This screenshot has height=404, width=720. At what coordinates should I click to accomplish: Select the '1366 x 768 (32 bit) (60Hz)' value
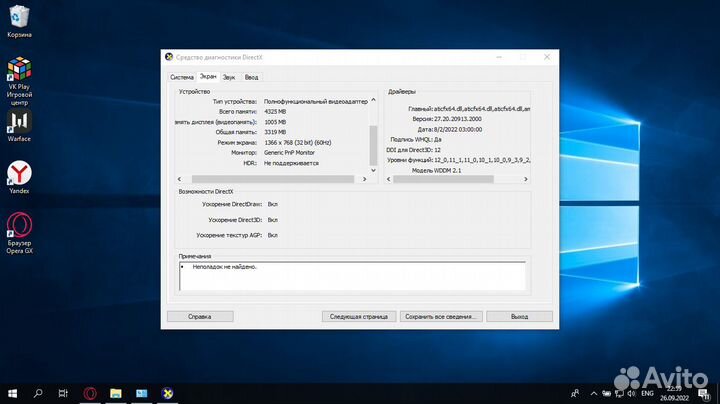[298, 142]
